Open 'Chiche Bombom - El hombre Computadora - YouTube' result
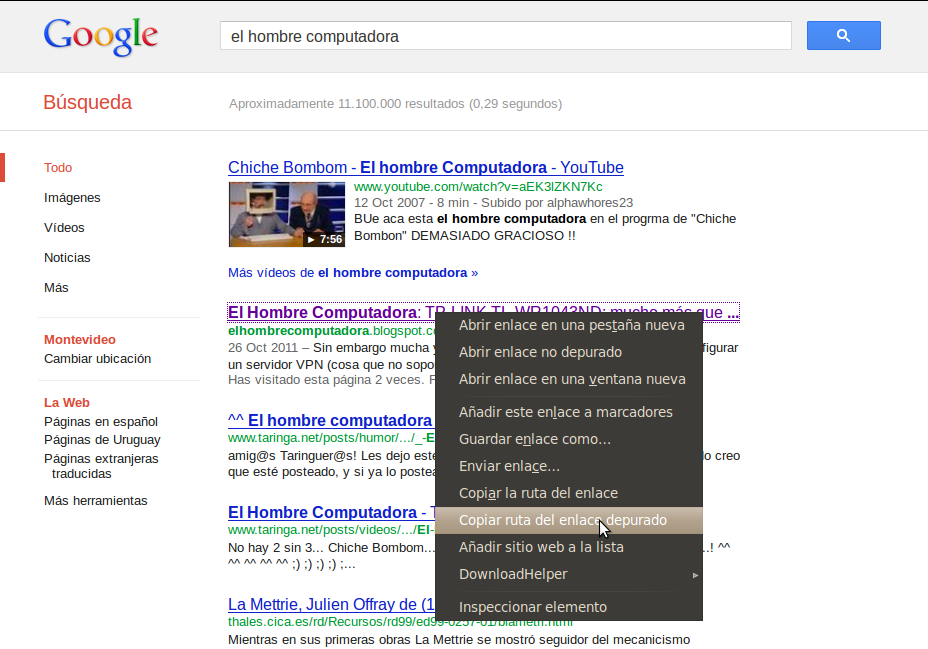The image size is (928, 649). tap(426, 167)
